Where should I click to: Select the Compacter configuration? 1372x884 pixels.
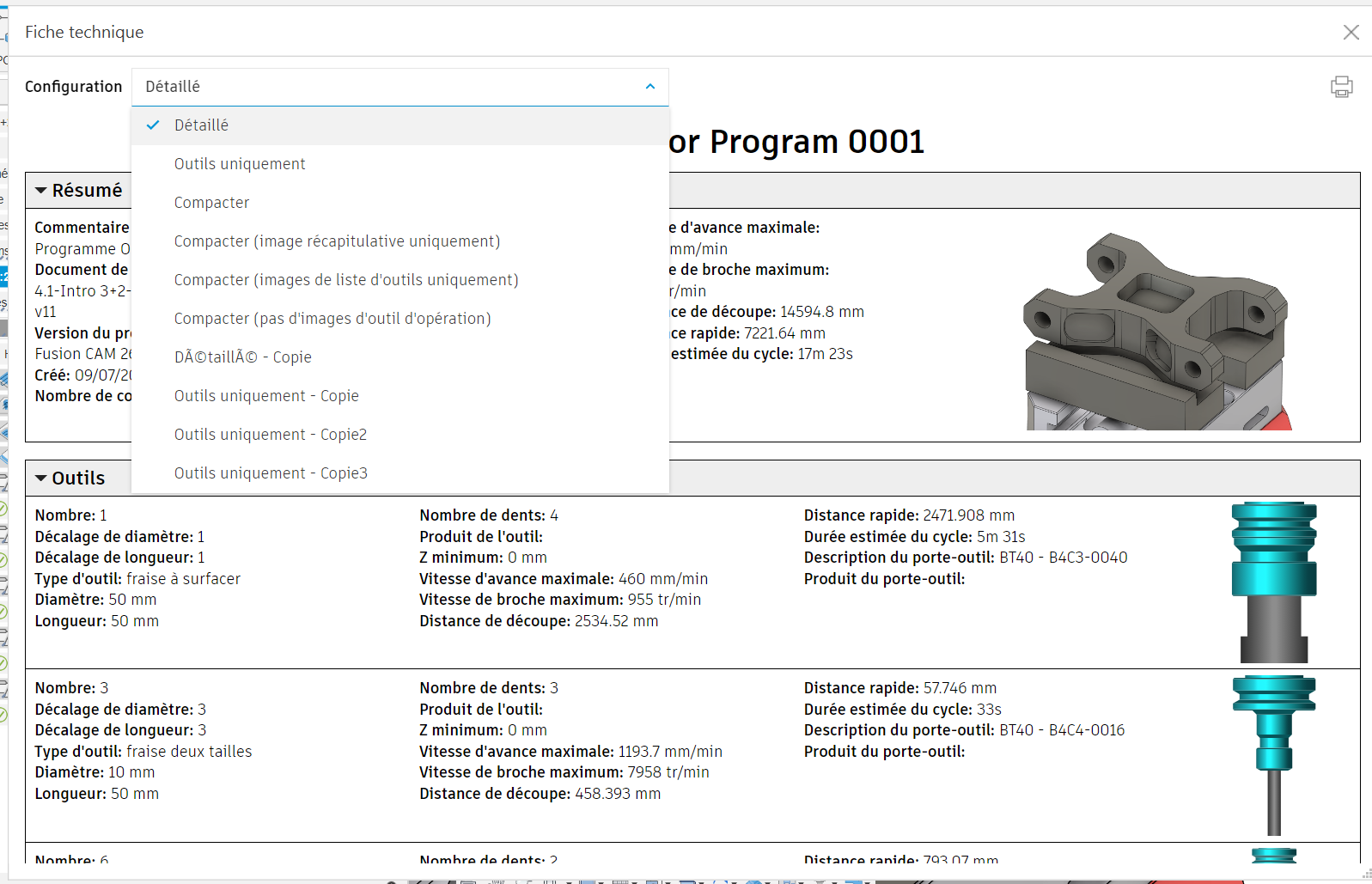coord(211,203)
